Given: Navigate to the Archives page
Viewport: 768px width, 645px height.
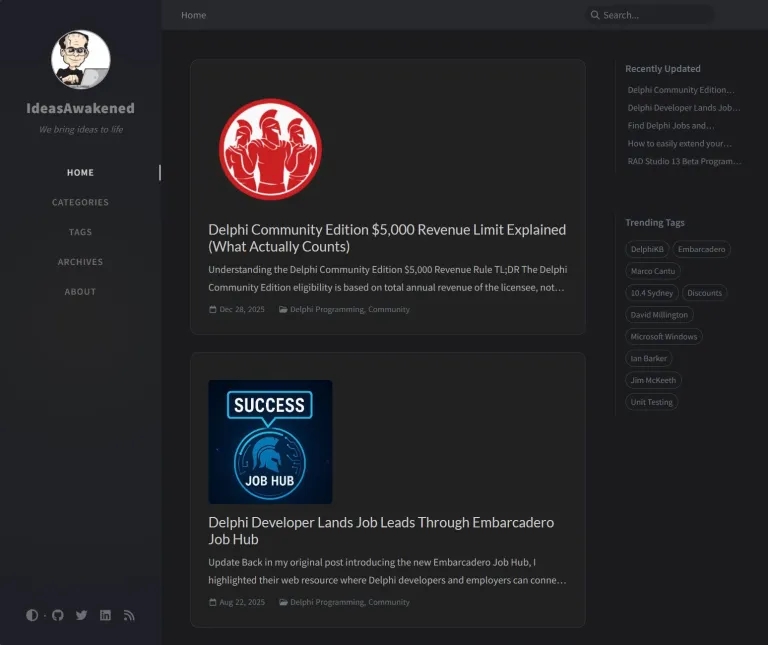Looking at the screenshot, I should pyautogui.click(x=80, y=262).
